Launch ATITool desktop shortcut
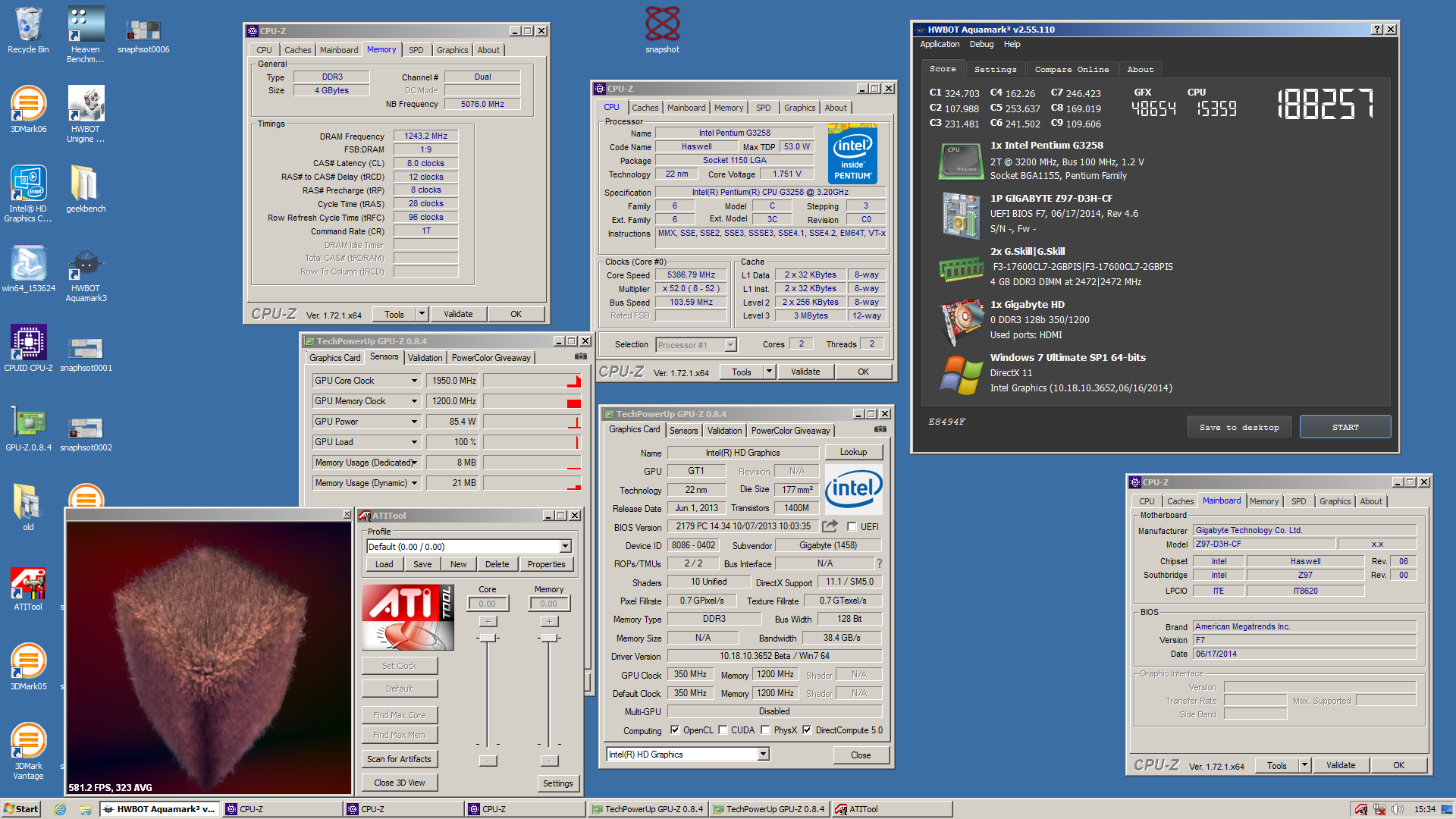 [x=28, y=588]
